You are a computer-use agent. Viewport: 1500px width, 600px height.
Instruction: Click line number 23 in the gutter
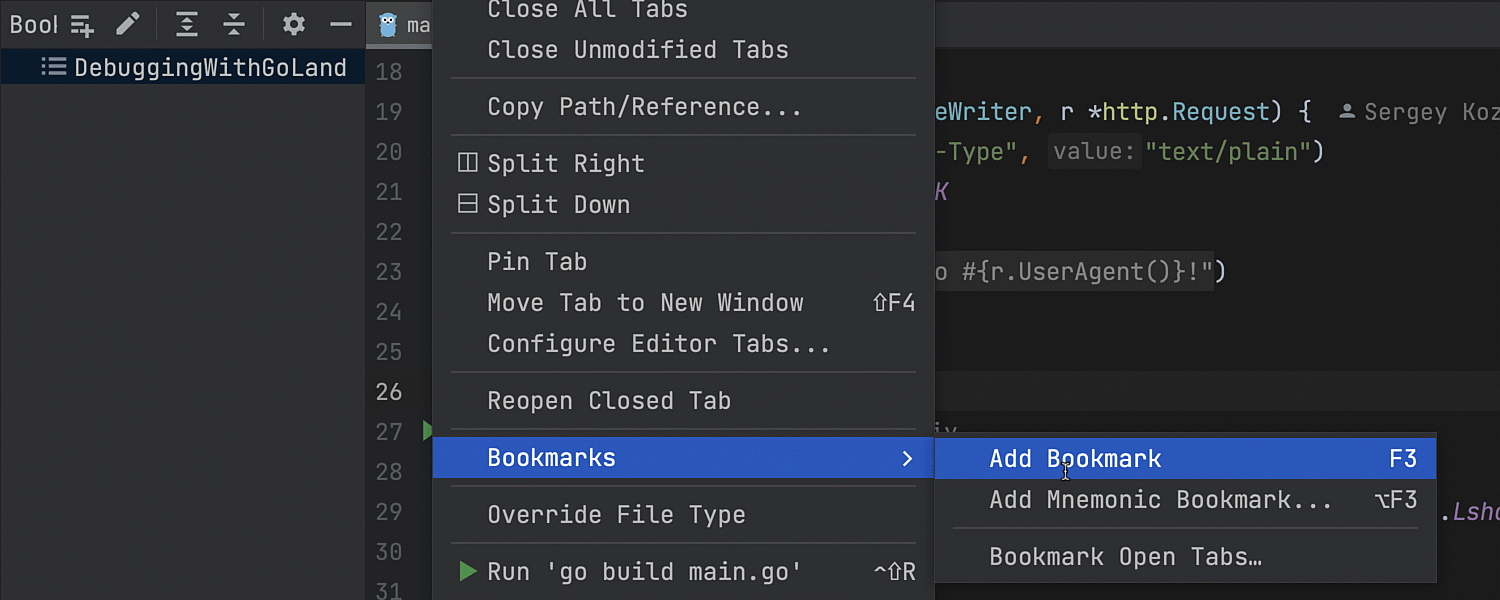(x=389, y=272)
